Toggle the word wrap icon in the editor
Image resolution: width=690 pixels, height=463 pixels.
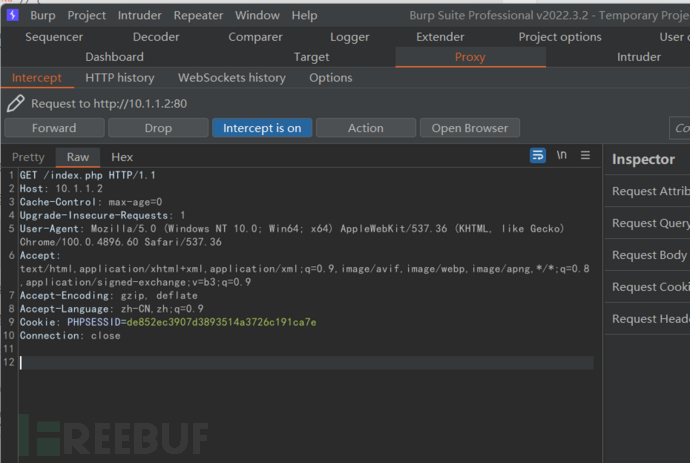point(538,155)
